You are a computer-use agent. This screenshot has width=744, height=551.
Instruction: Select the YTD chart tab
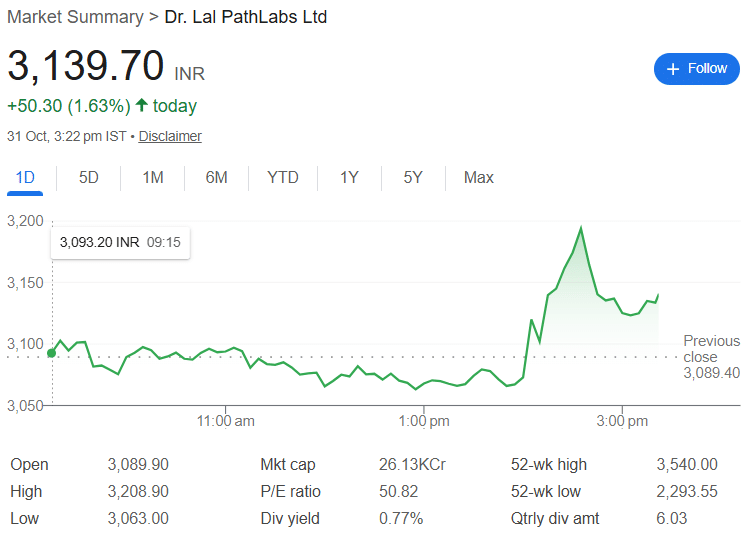[x=283, y=178]
